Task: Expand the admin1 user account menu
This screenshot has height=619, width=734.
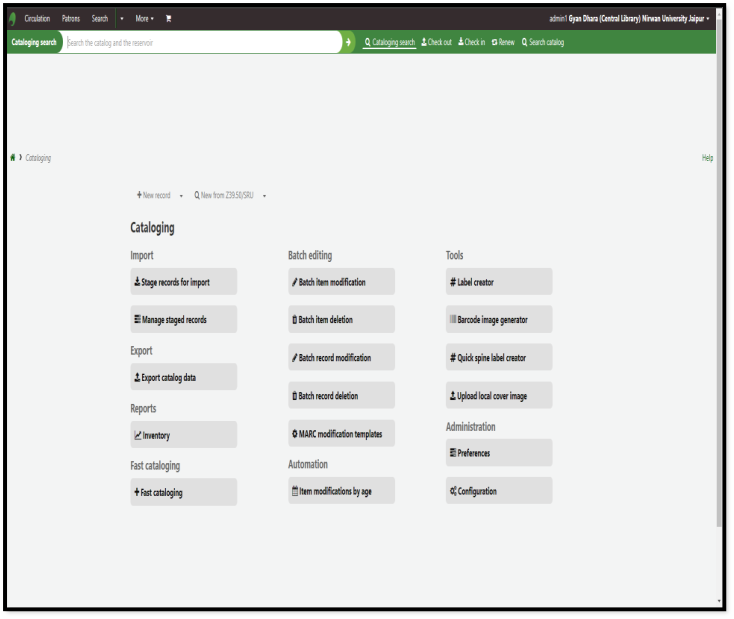Action: [x=630, y=18]
